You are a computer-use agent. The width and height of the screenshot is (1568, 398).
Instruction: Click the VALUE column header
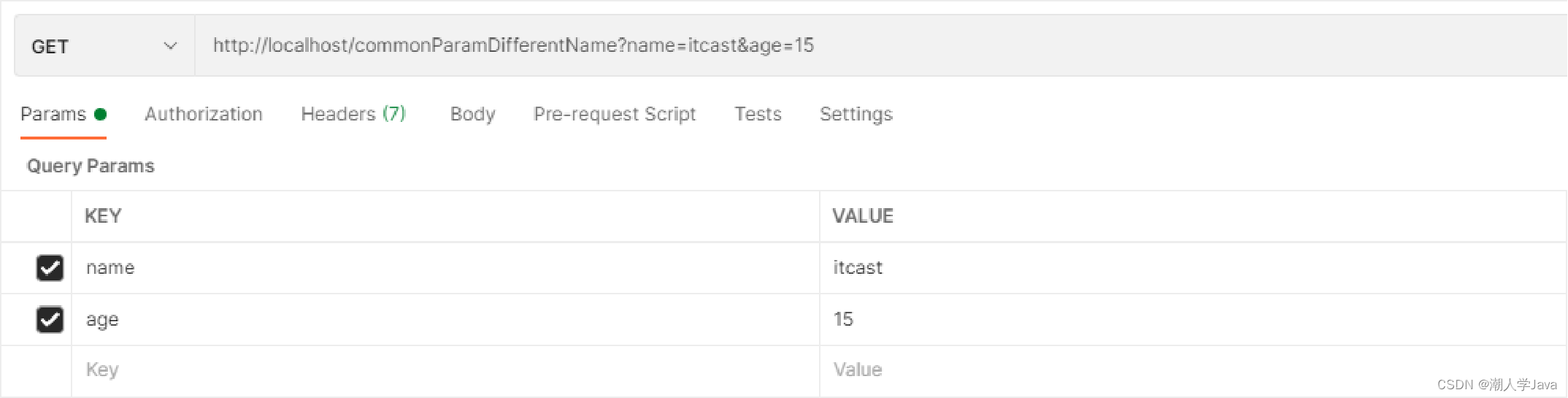coord(863,216)
